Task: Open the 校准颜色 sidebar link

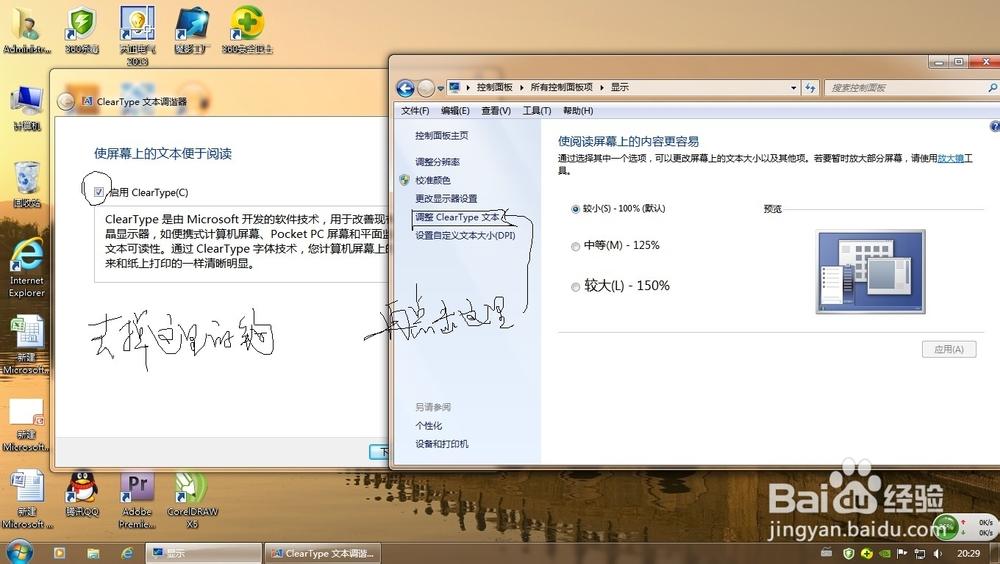Action: [433, 181]
